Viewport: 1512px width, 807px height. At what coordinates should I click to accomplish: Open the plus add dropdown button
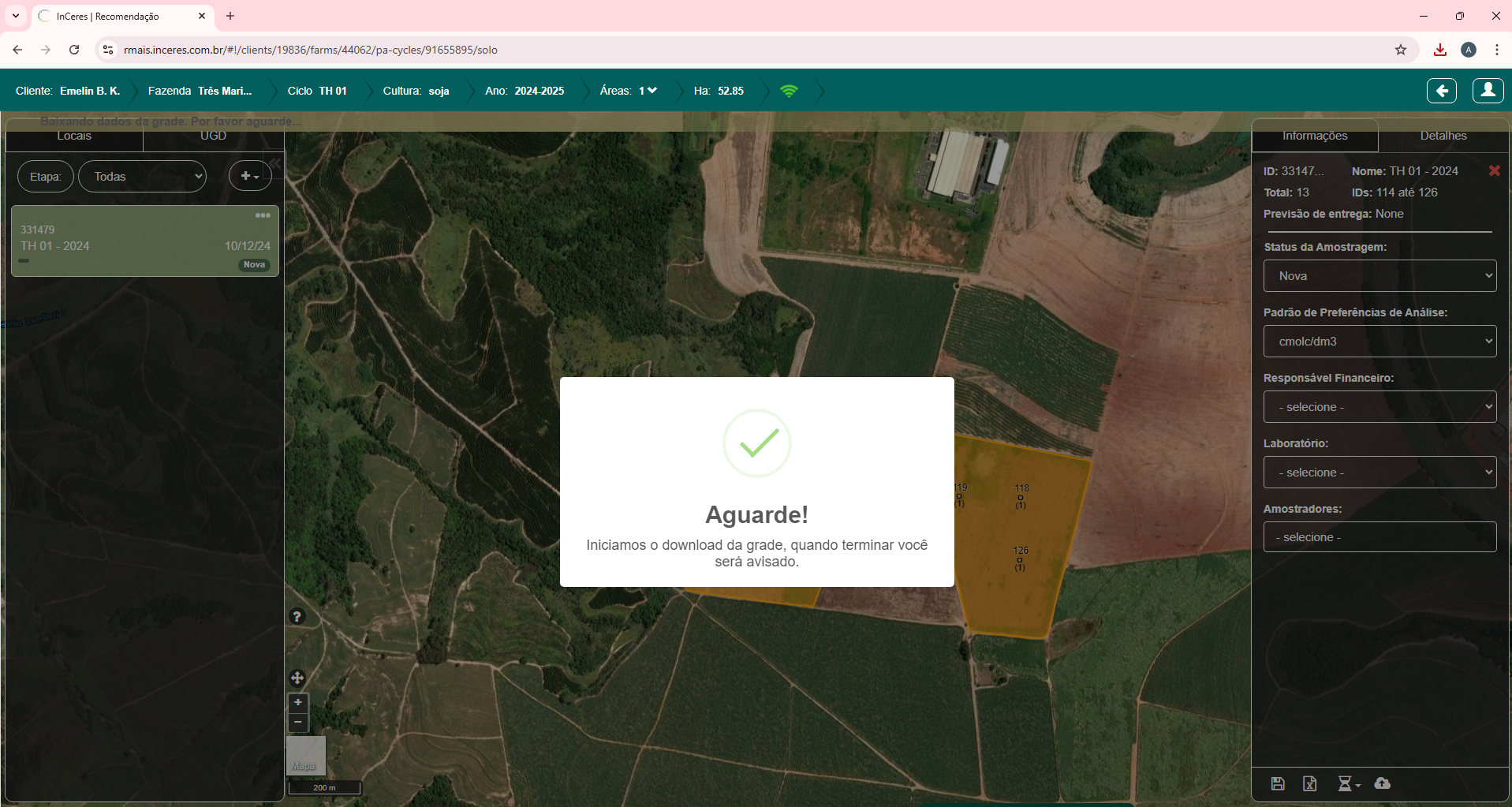[x=250, y=176]
